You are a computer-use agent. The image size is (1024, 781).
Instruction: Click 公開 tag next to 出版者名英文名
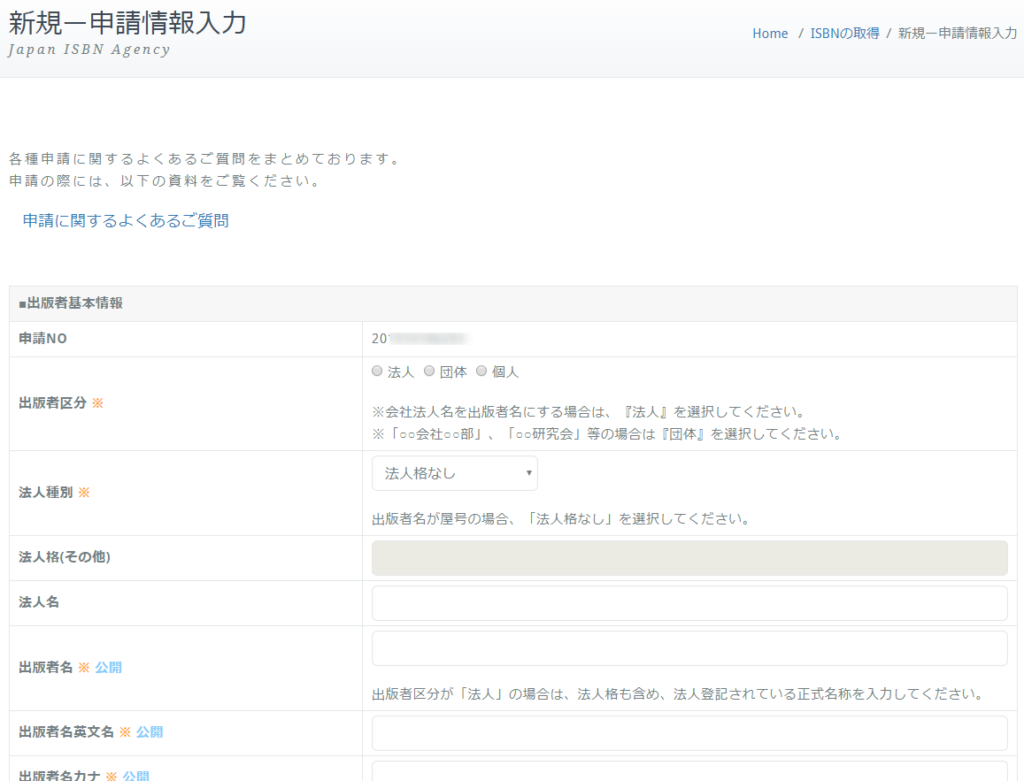(x=150, y=732)
